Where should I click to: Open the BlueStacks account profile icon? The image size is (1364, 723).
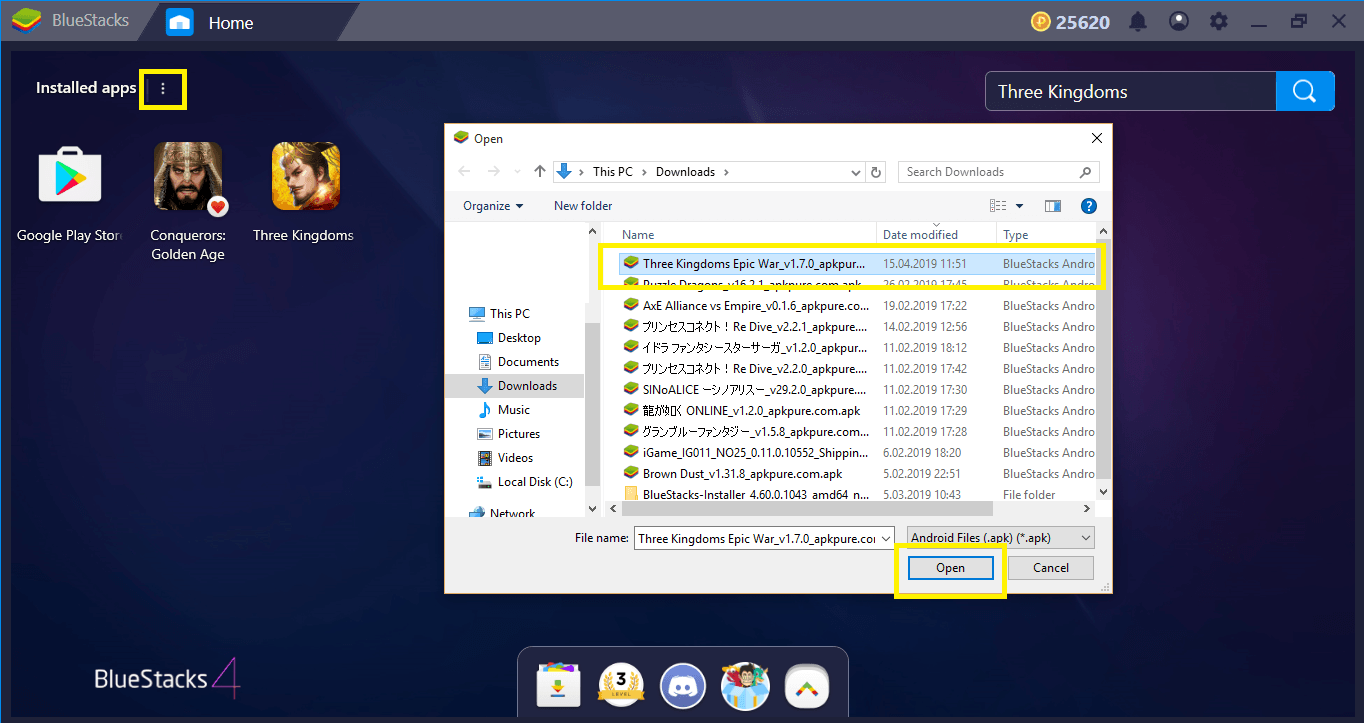[x=1179, y=21]
